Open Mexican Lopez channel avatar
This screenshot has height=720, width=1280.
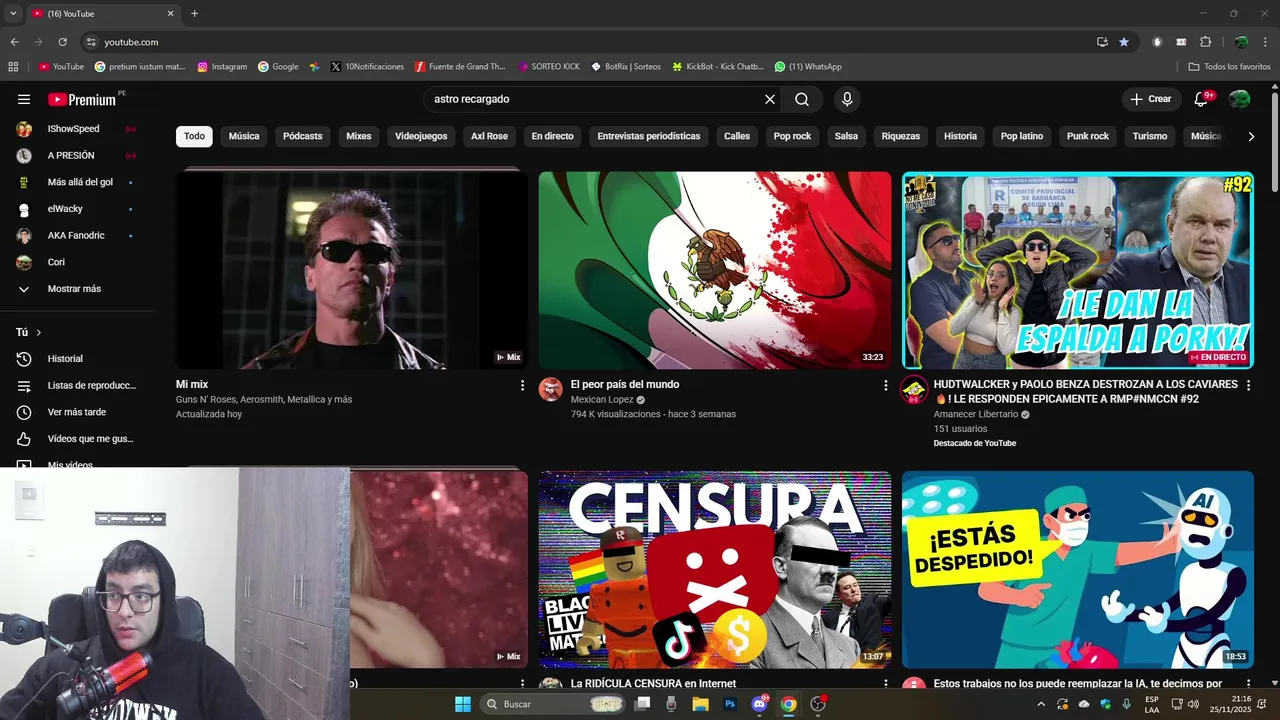(551, 389)
